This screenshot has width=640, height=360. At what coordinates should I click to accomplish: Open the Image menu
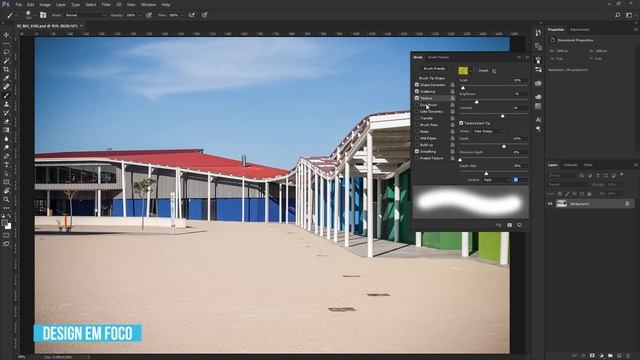tap(45, 4)
